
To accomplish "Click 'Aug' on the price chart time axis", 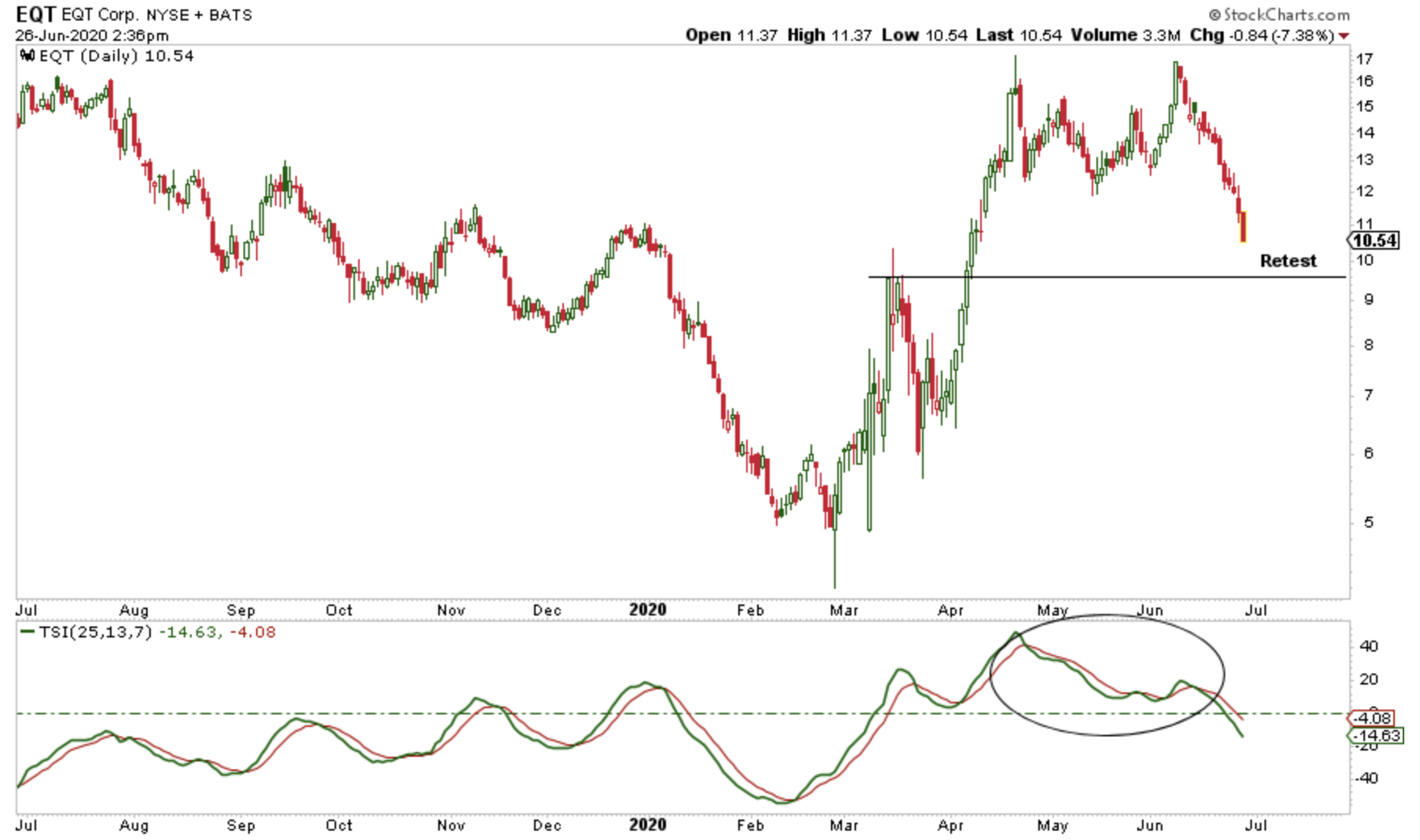I will (x=134, y=610).
